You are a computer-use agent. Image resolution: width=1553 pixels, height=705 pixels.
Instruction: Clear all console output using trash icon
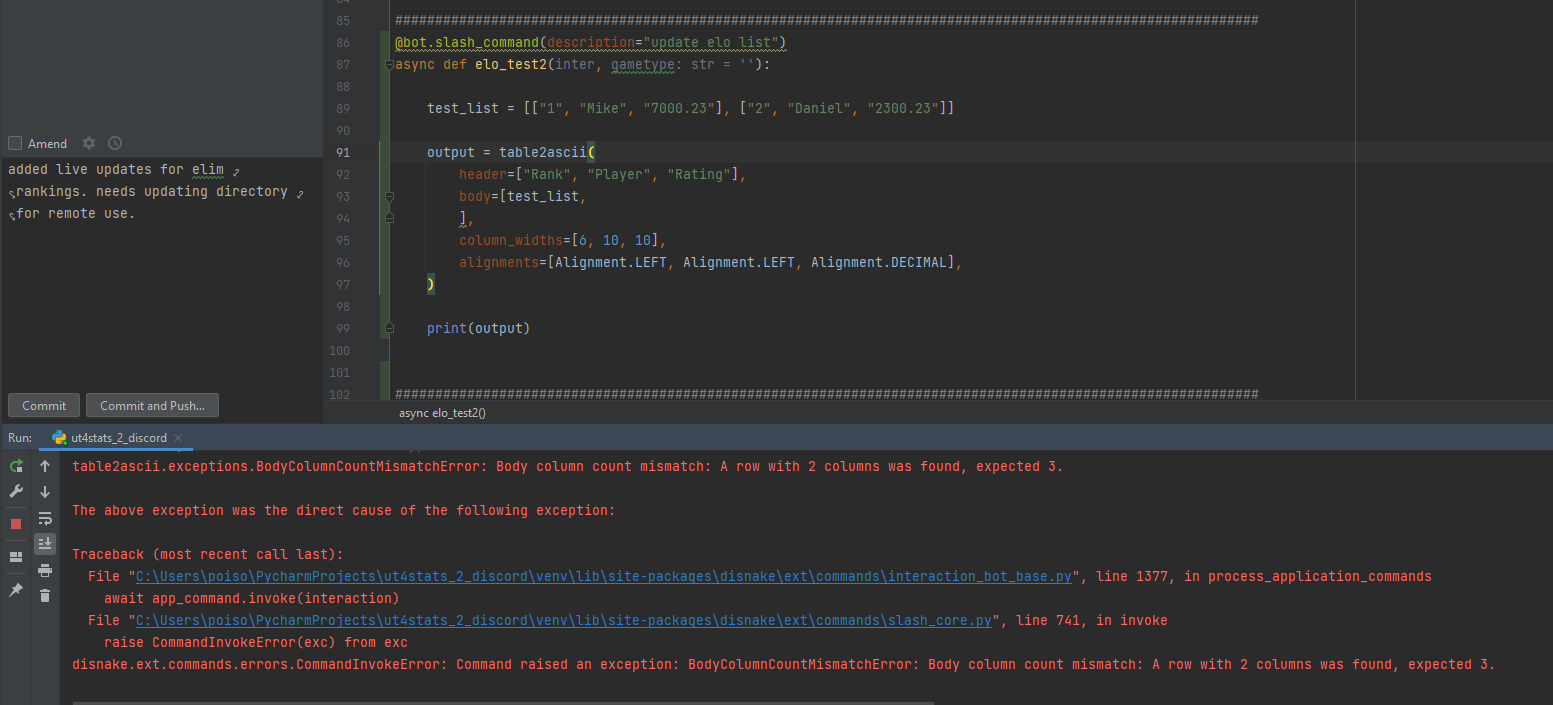[x=44, y=595]
